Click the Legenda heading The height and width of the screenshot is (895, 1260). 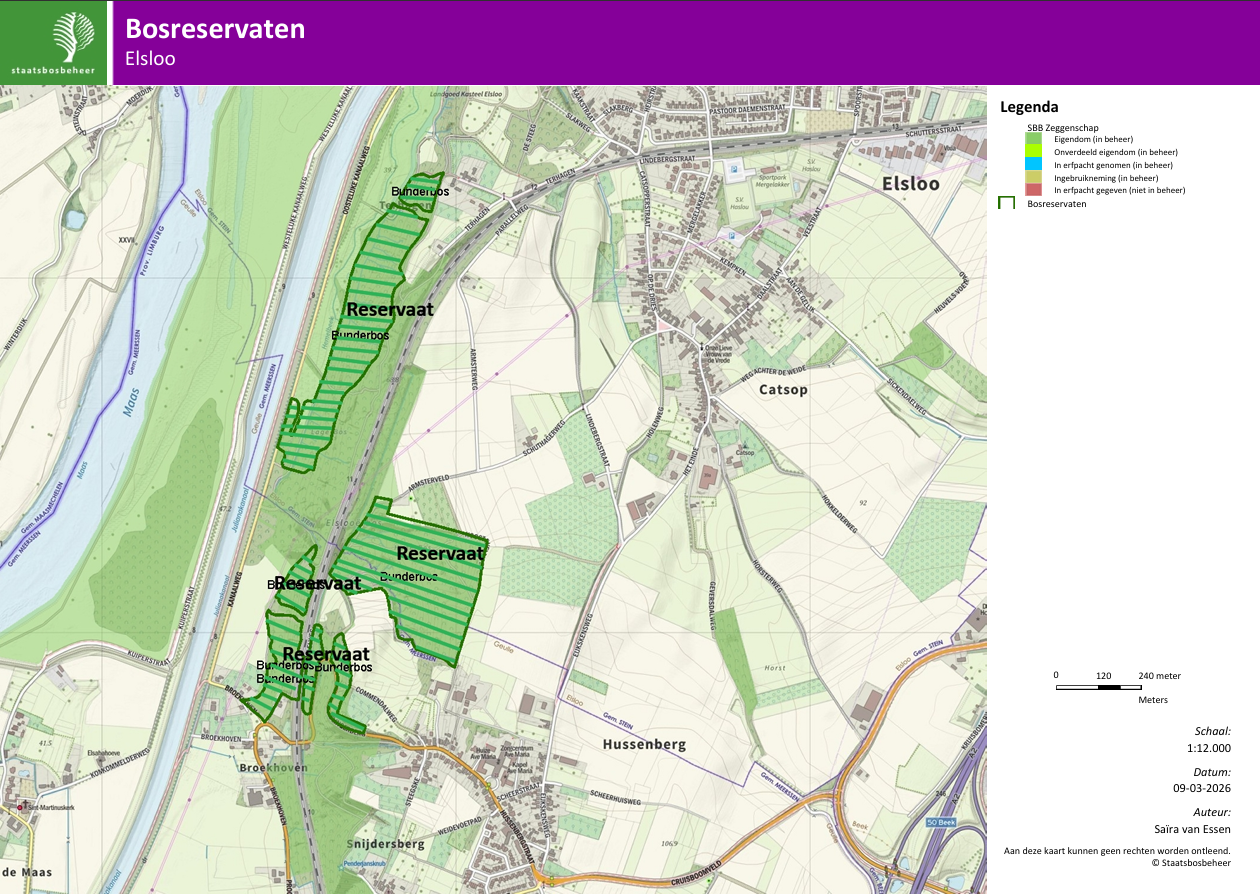pos(1029,107)
